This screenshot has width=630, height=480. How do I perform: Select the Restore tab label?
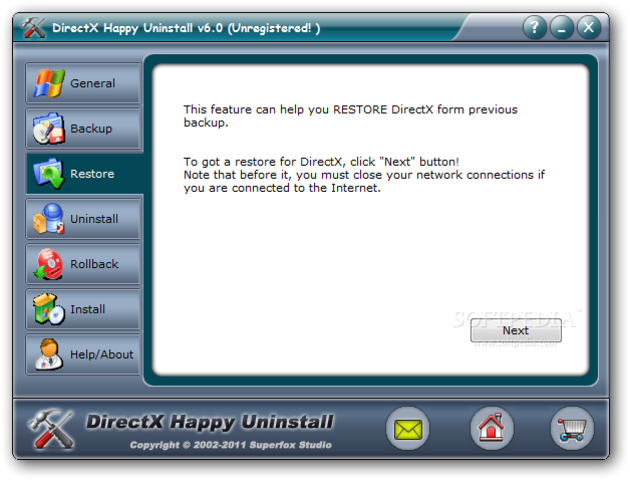click(92, 174)
